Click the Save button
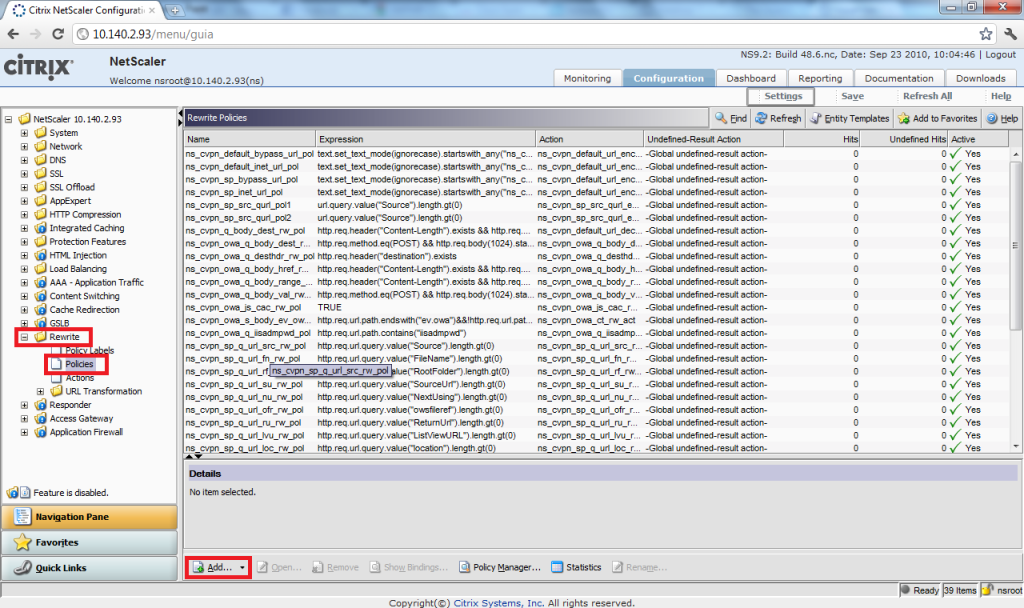 [x=852, y=96]
